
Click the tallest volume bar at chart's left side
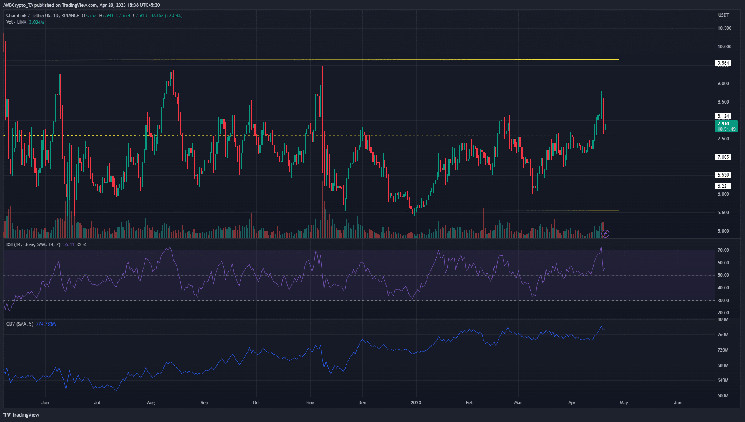[x=75, y=215]
